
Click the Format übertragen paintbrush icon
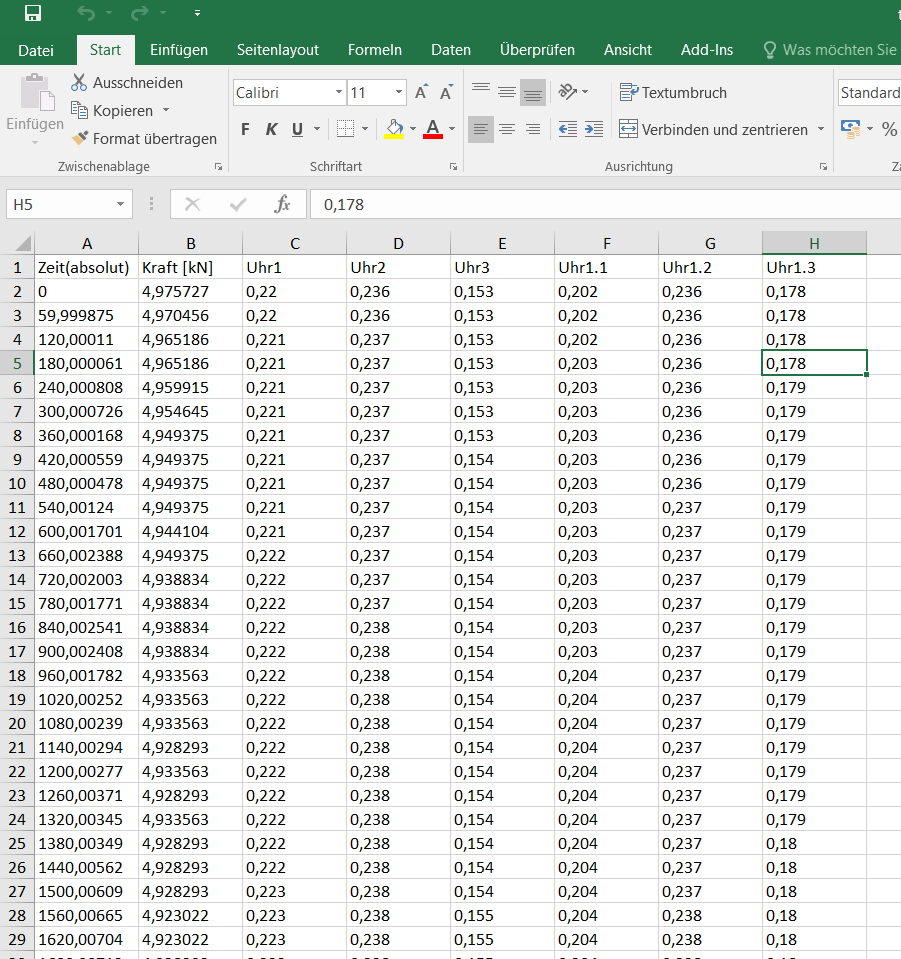point(80,139)
